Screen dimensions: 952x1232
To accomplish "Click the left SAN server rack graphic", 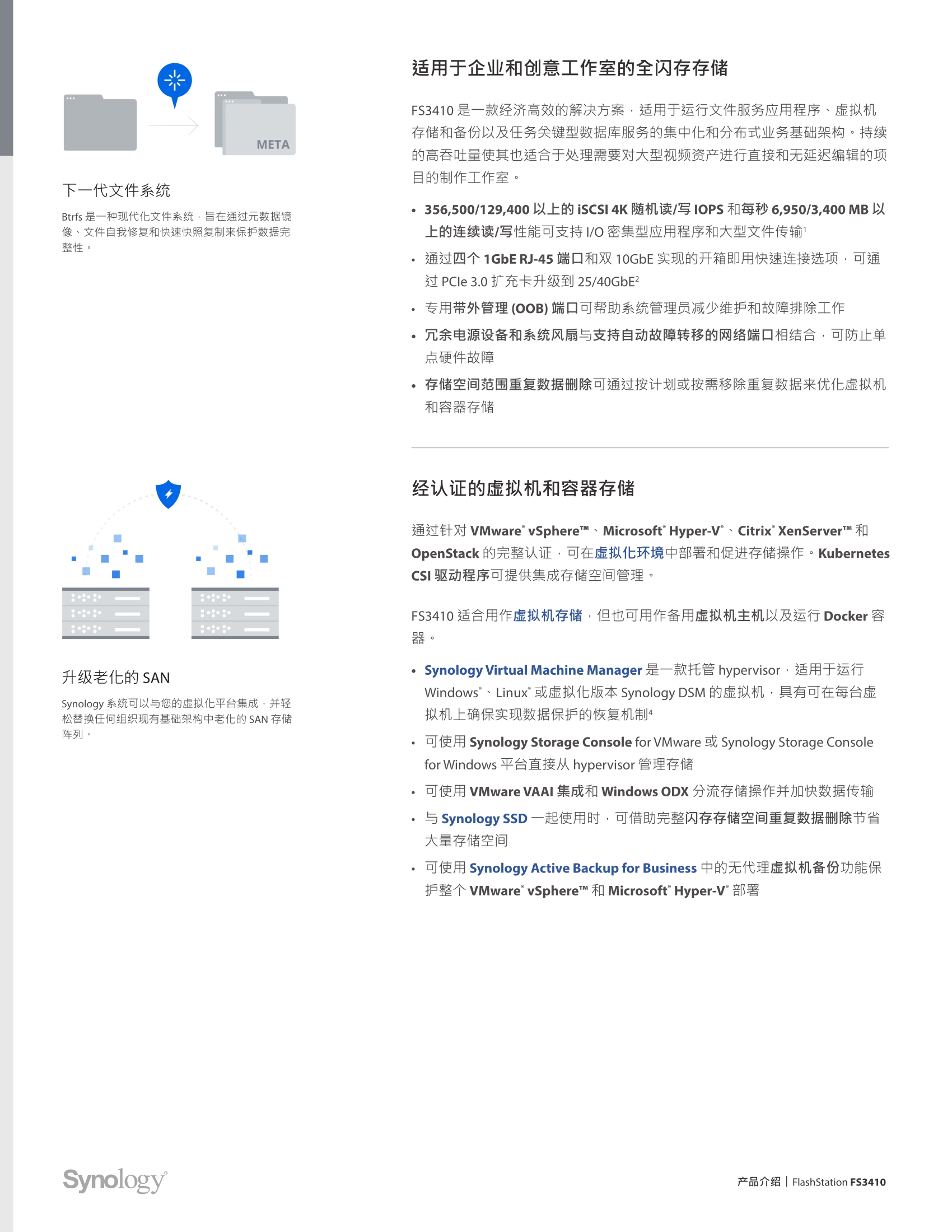I will (x=105, y=613).
